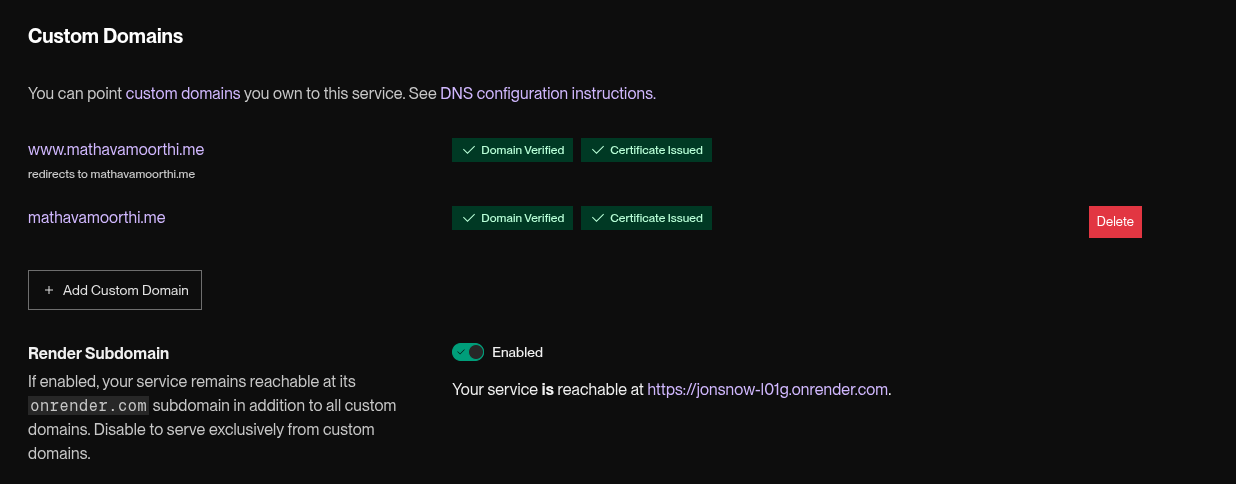The height and width of the screenshot is (484, 1236).
Task: Click the Enabled label beside the toggle
Action: pos(517,352)
